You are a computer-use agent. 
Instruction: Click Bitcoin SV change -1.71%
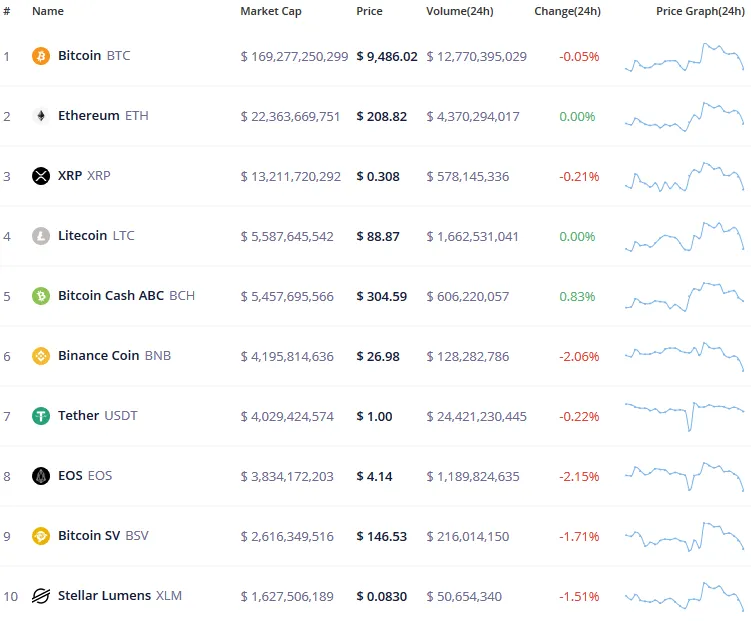(579, 536)
